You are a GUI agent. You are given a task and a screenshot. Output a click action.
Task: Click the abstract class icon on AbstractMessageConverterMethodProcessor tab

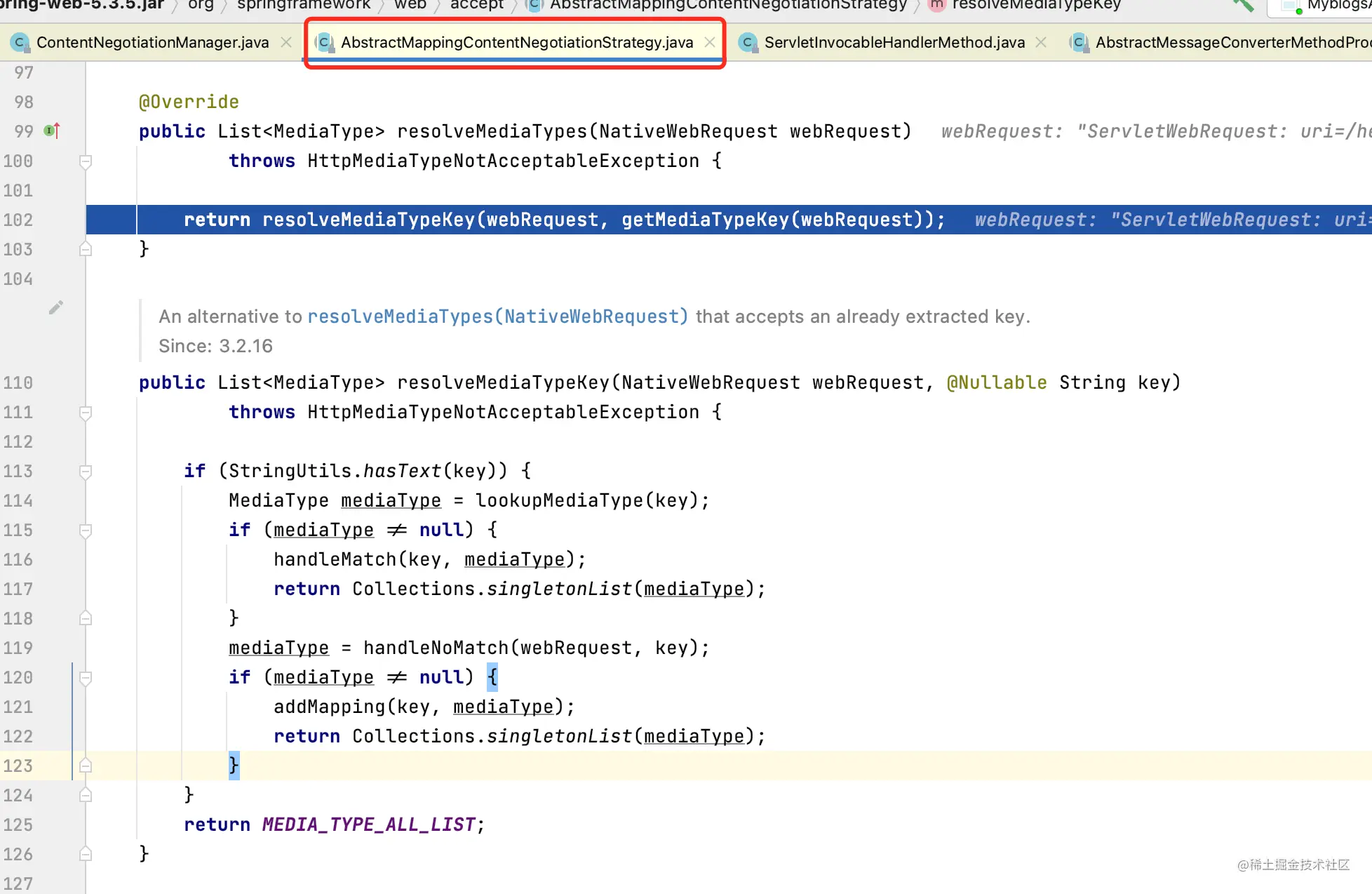pos(1079,42)
